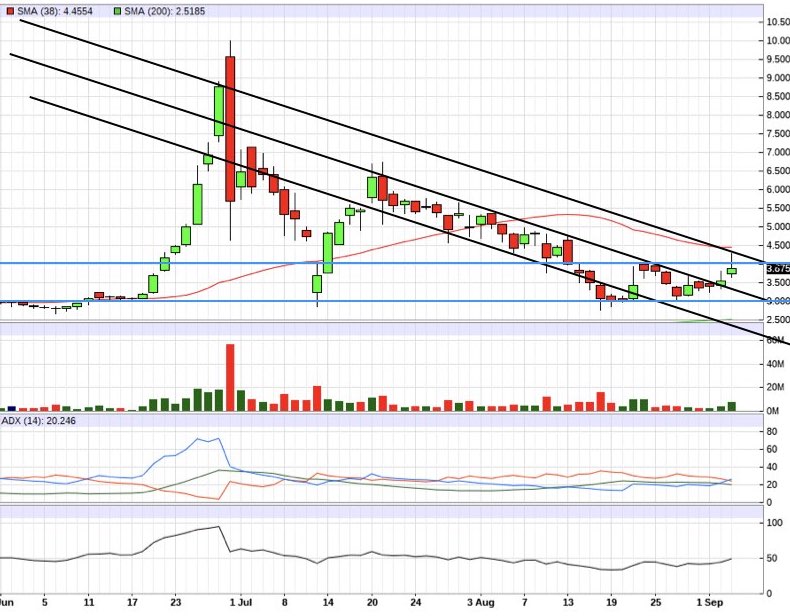
Task: Click the tallest red volume bar
Action: tap(230, 377)
